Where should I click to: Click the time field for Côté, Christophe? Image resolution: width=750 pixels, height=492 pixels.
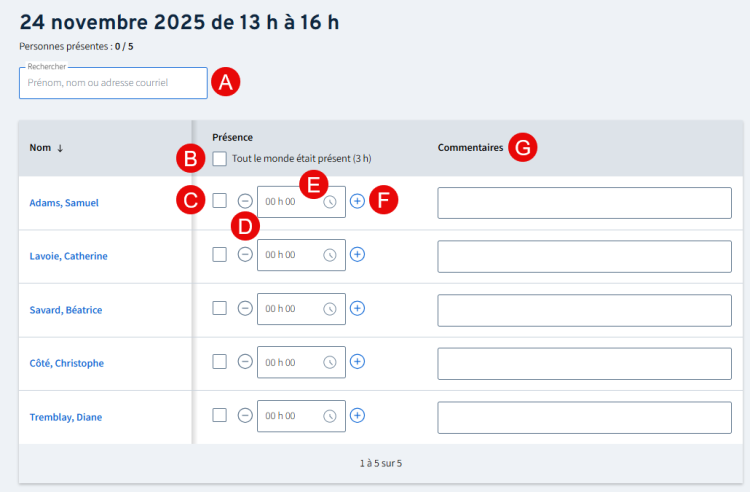pos(290,361)
